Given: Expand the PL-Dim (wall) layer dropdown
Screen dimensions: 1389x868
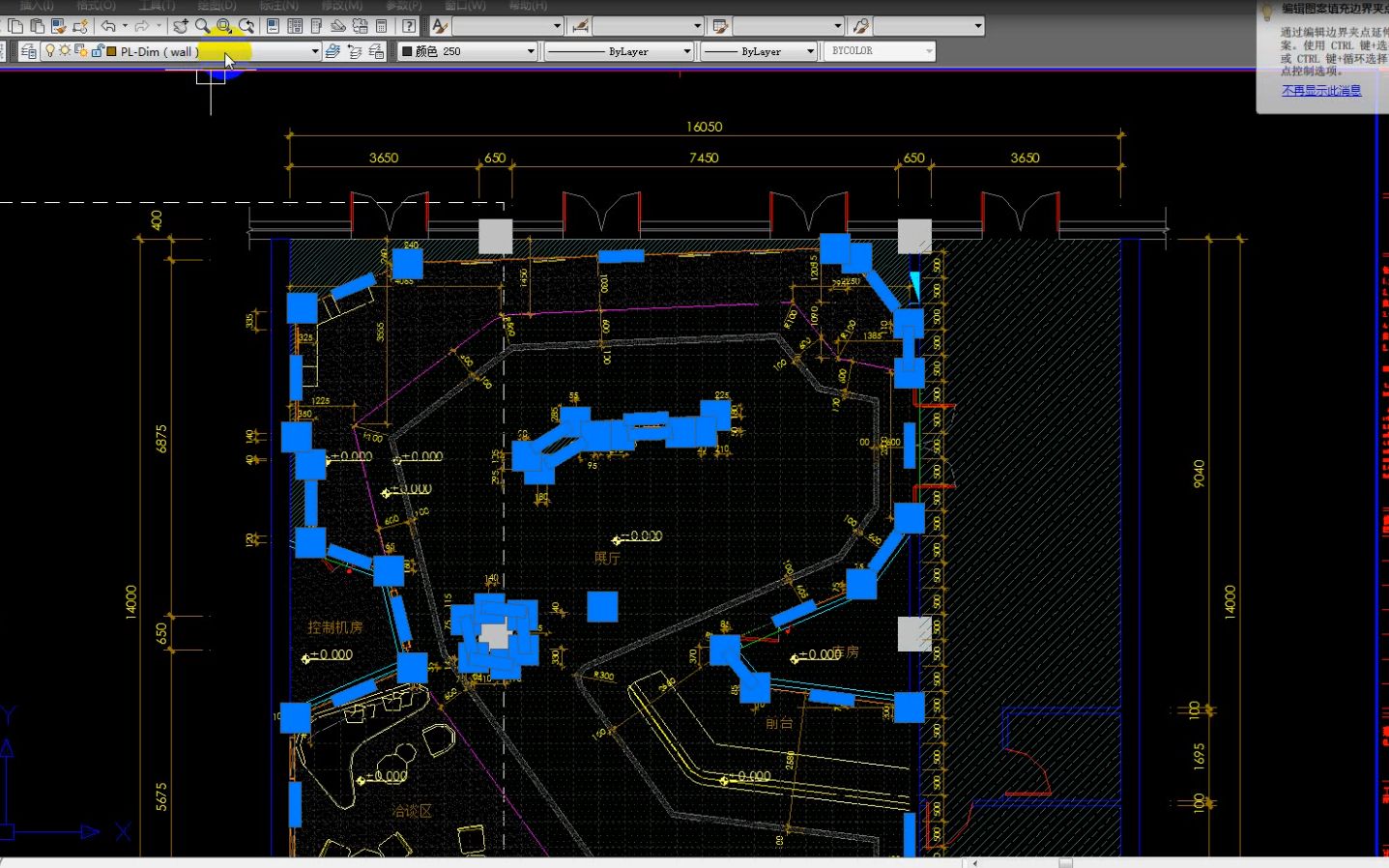Looking at the screenshot, I should pyautogui.click(x=314, y=51).
